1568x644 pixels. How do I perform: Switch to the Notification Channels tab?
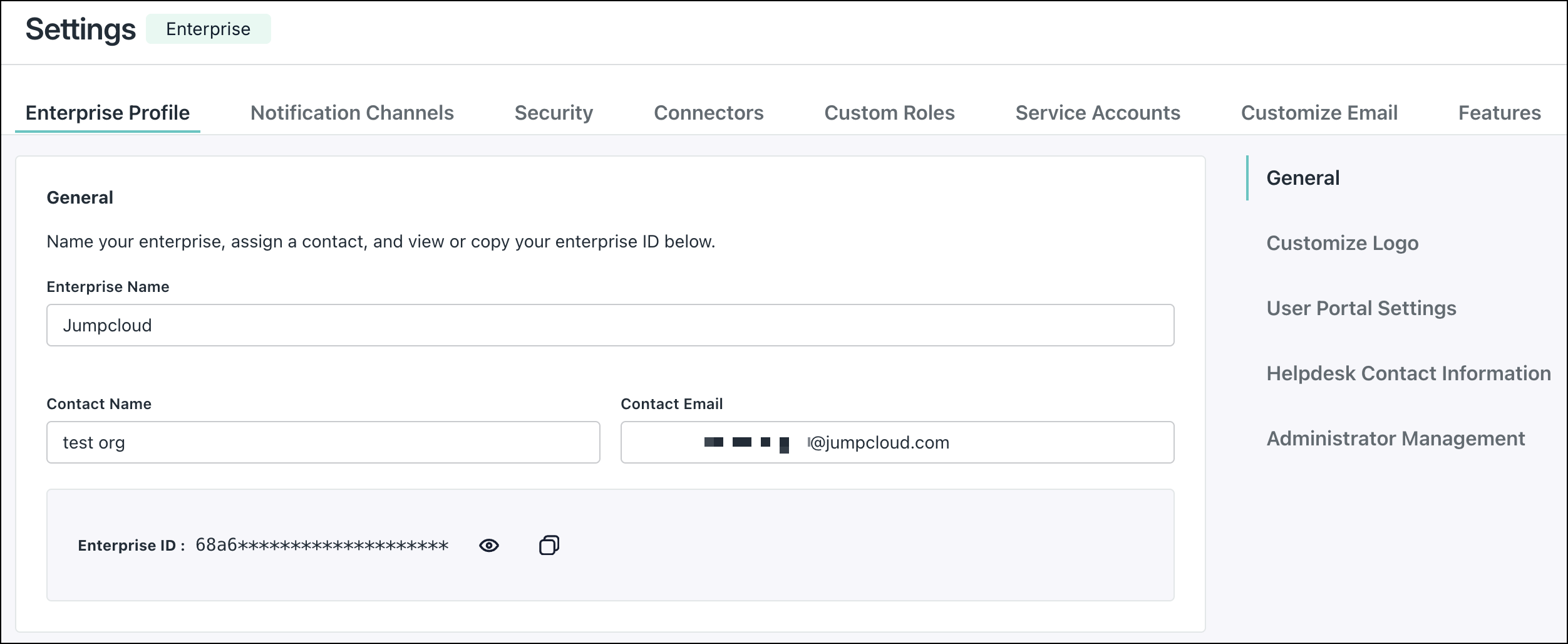[x=352, y=113]
